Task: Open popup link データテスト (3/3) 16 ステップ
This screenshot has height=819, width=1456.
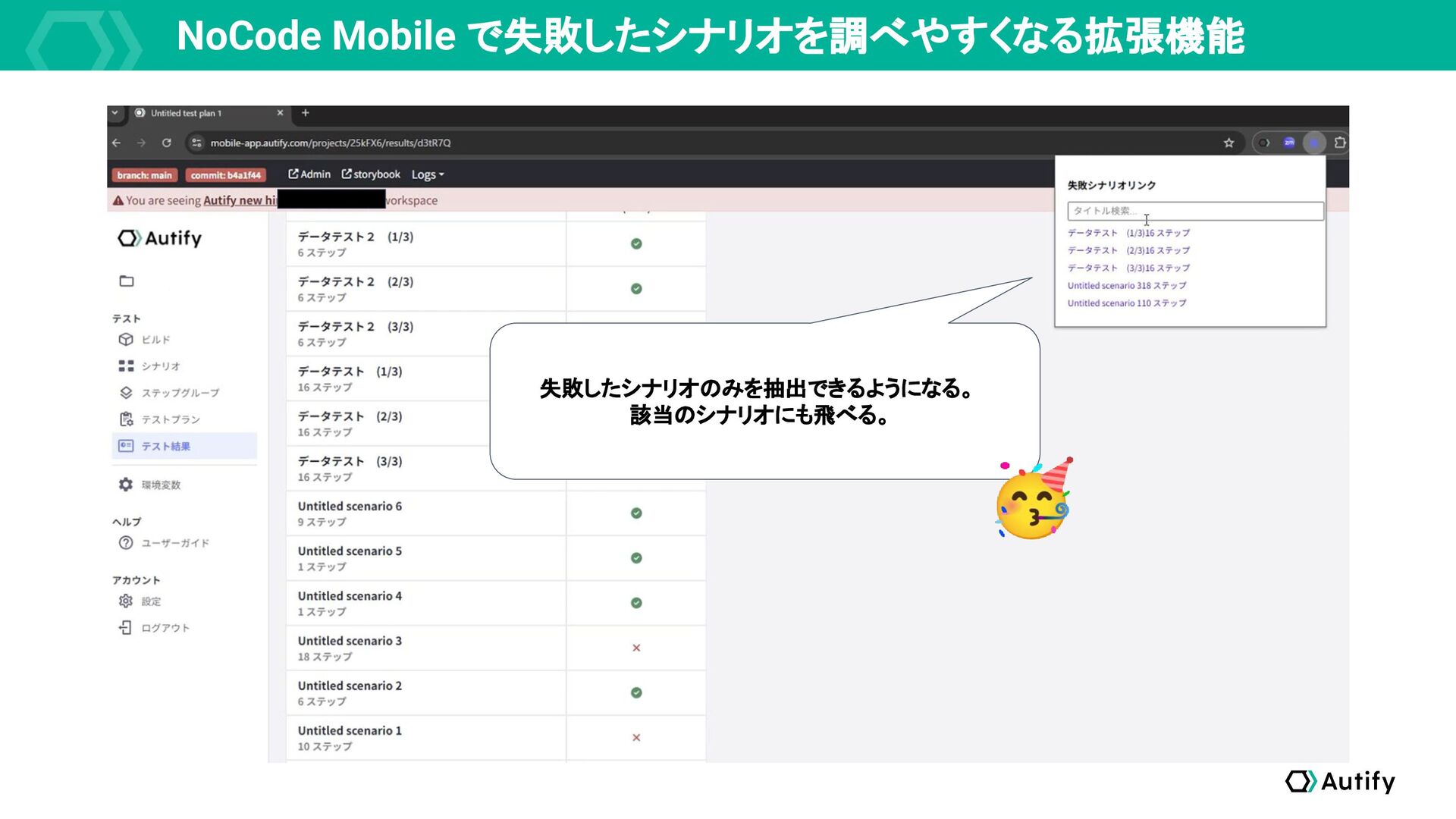Action: (1128, 268)
